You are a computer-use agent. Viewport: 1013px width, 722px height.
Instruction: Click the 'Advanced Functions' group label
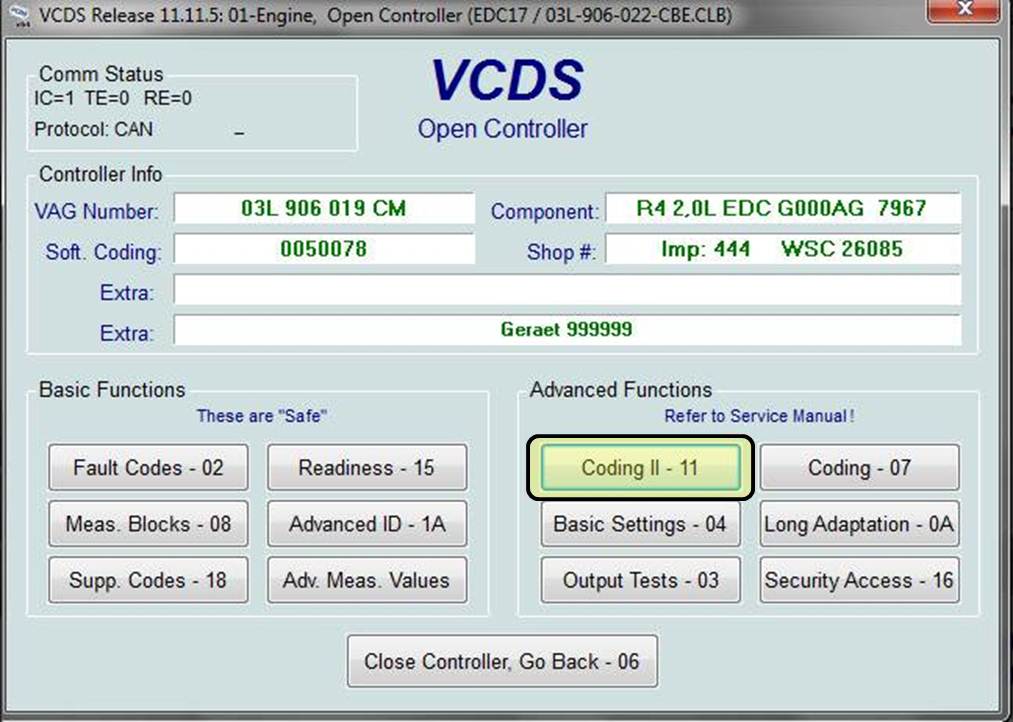621,389
